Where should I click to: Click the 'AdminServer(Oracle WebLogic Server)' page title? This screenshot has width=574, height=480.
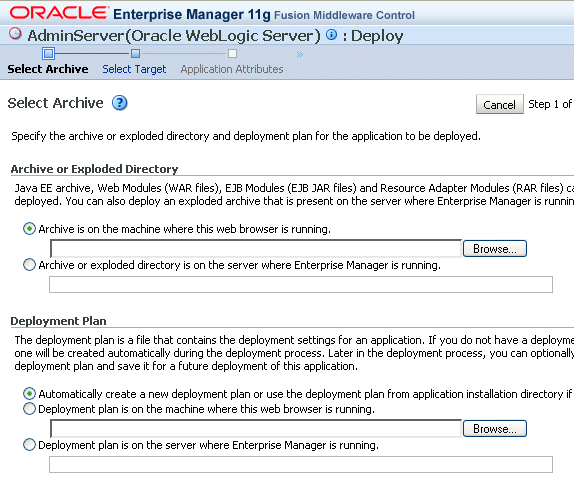point(174,36)
